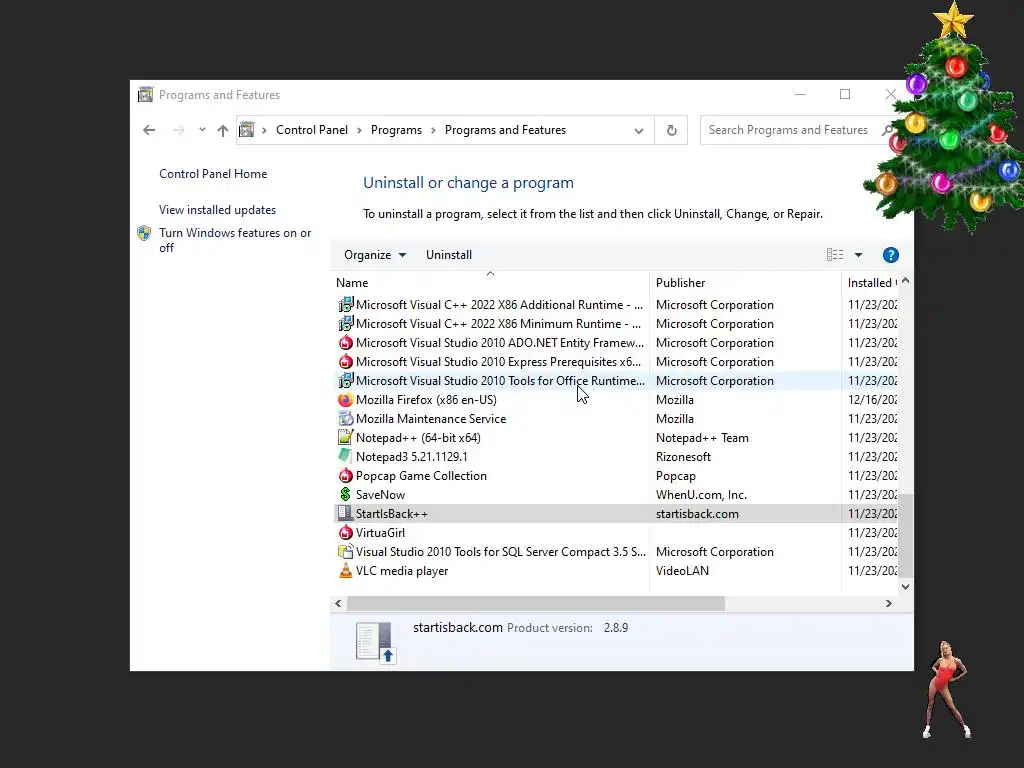Click the change view icon
The width and height of the screenshot is (1024, 768).
click(x=835, y=255)
